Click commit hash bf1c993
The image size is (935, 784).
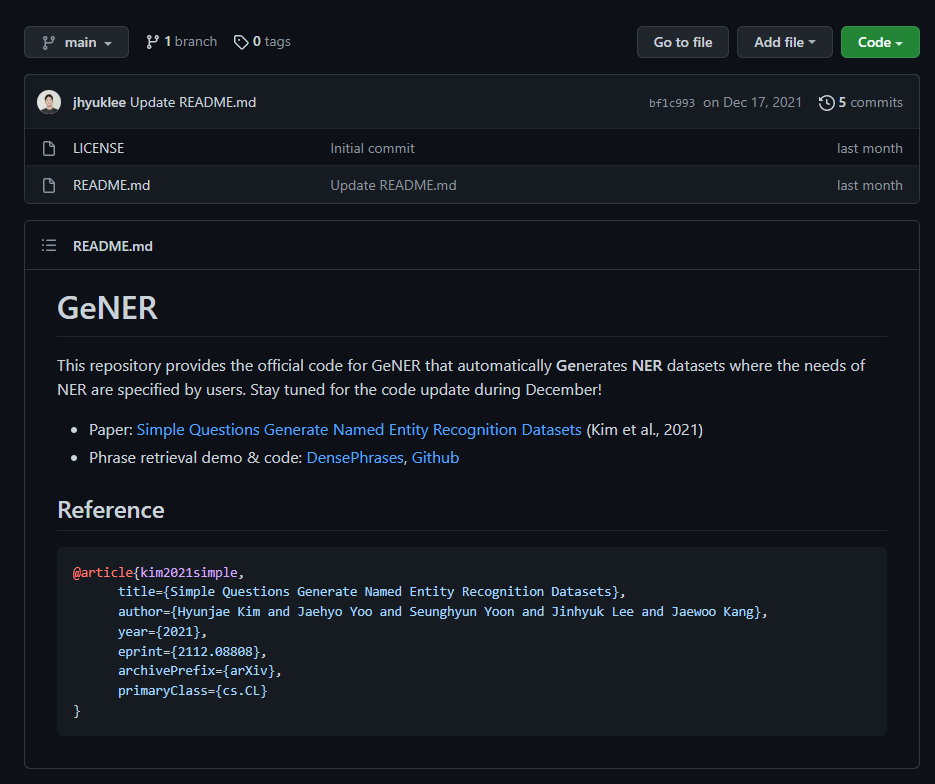[671, 103]
